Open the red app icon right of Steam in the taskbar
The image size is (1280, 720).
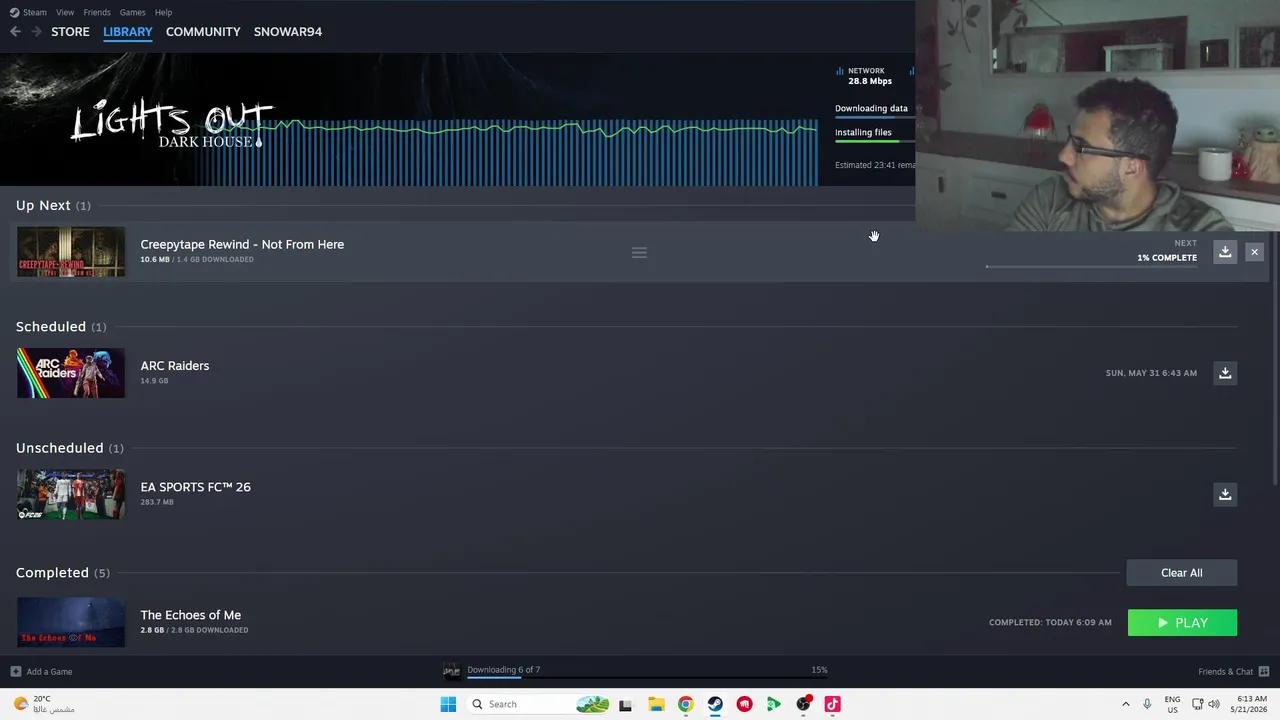744,704
